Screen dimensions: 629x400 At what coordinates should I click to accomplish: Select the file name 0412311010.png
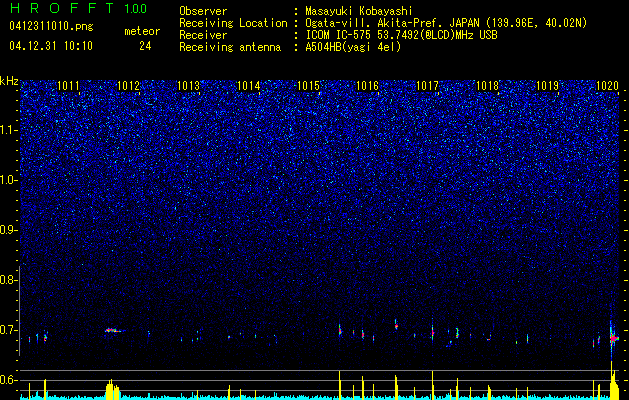(x=51, y=26)
